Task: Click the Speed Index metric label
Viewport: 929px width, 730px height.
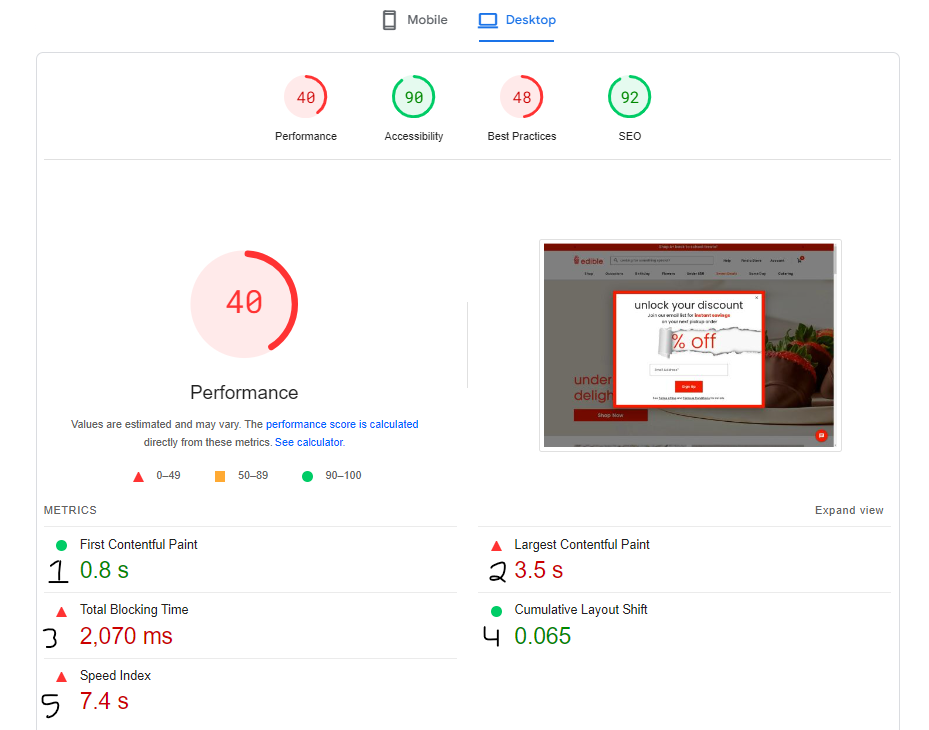Action: 116,675
